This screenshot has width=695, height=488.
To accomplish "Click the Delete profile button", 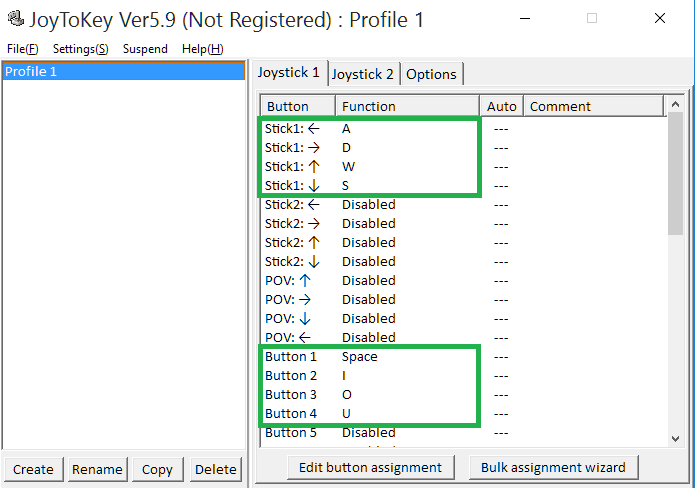I will [x=215, y=469].
